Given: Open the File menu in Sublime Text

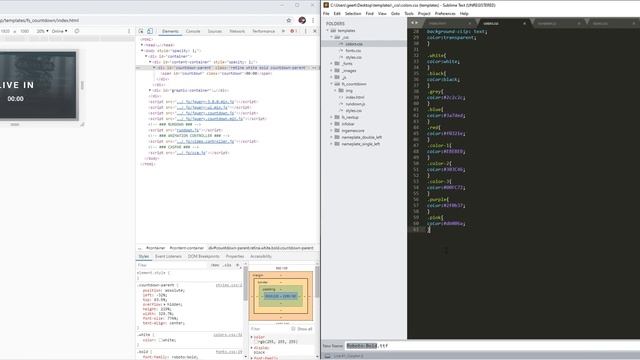Looking at the screenshot, I should [326, 13].
